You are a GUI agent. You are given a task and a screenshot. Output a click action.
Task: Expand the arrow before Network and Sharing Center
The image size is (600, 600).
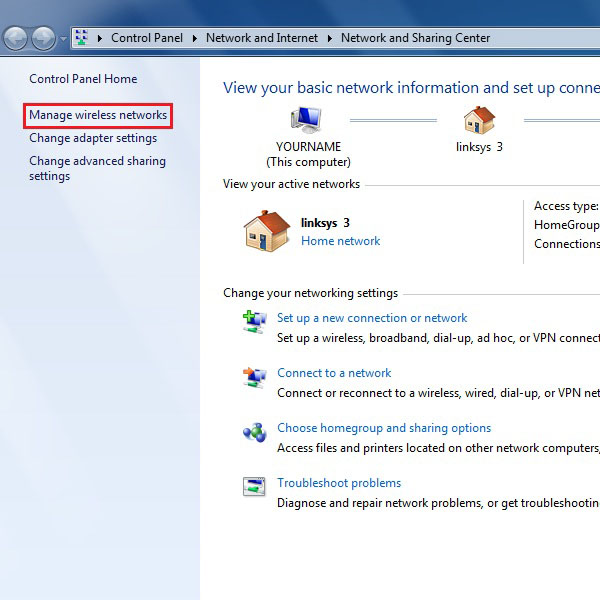pos(330,38)
